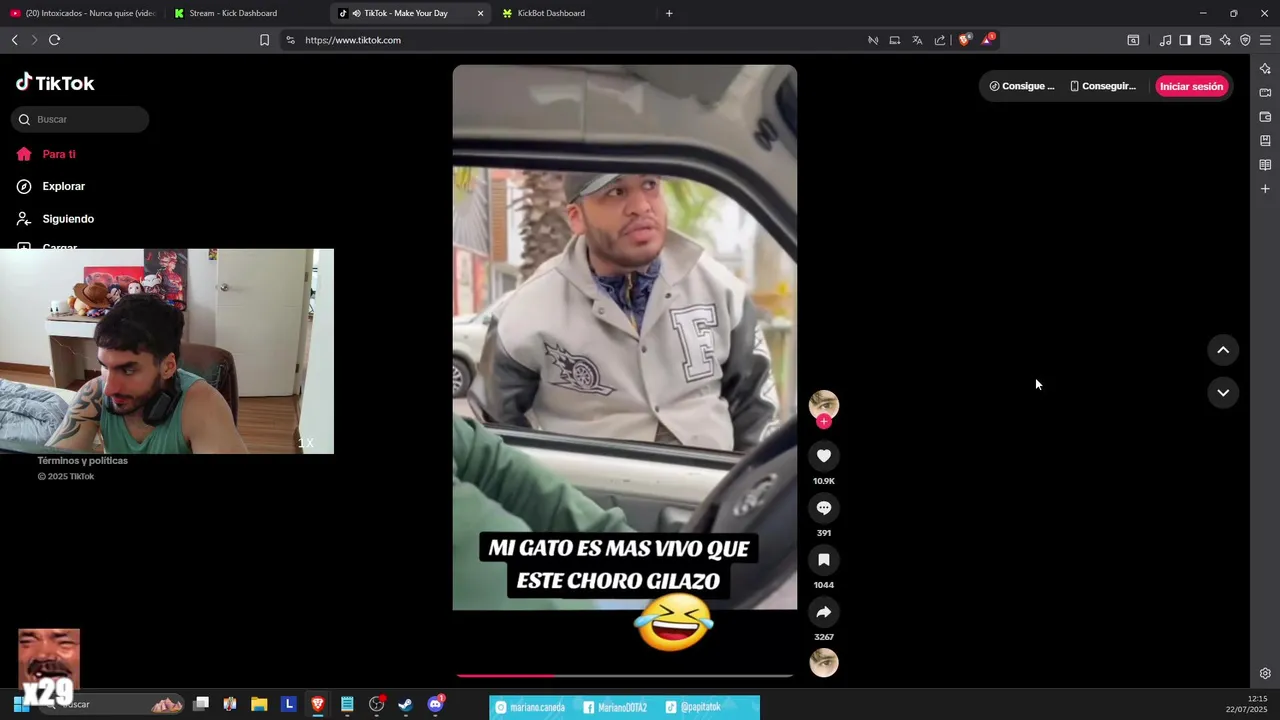Open the creator avatar above the like button
Image resolution: width=1280 pixels, height=720 pixels.
click(x=824, y=404)
